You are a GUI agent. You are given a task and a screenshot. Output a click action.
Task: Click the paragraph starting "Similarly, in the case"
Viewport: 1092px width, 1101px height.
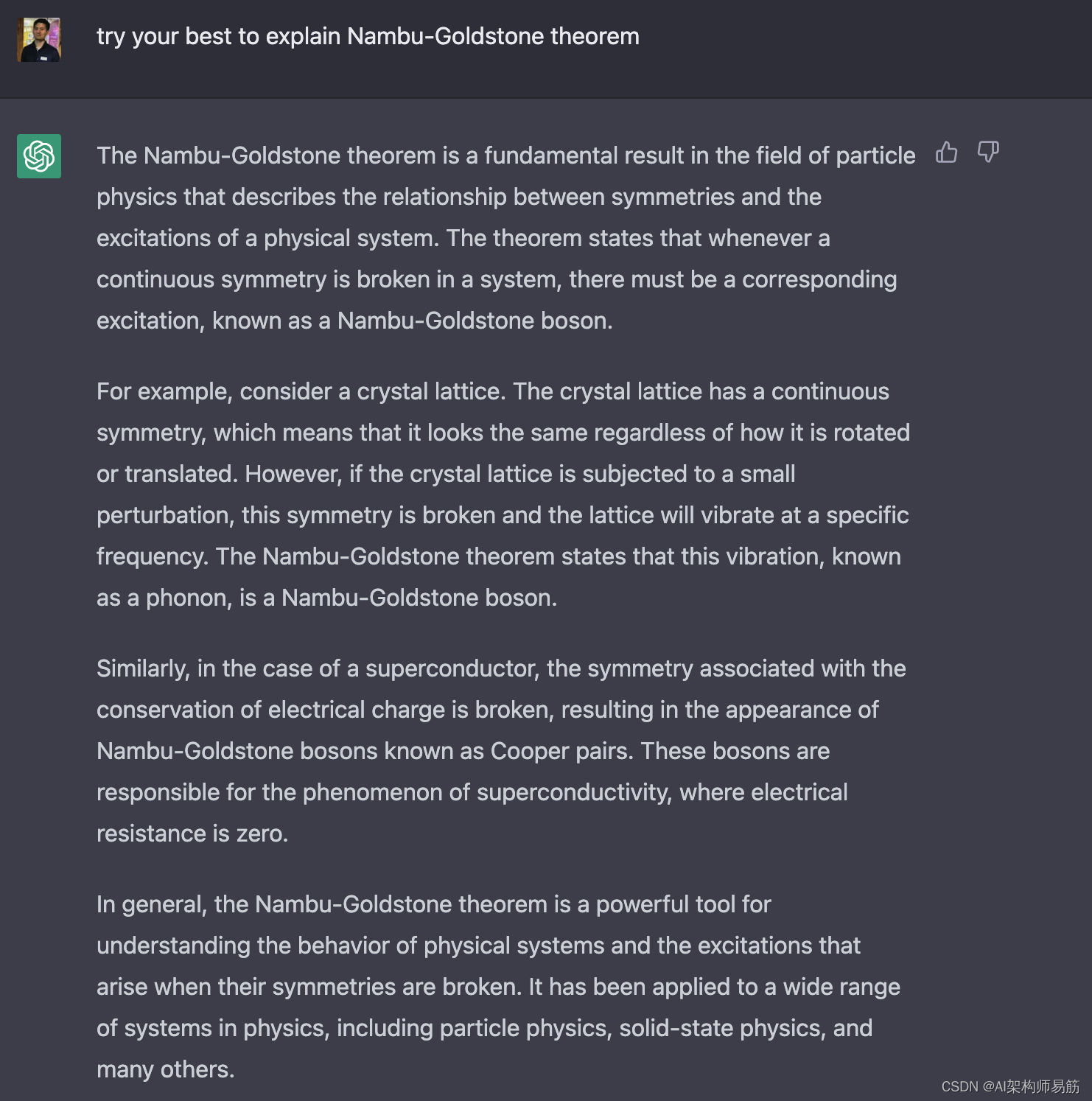pyautogui.click(x=501, y=751)
